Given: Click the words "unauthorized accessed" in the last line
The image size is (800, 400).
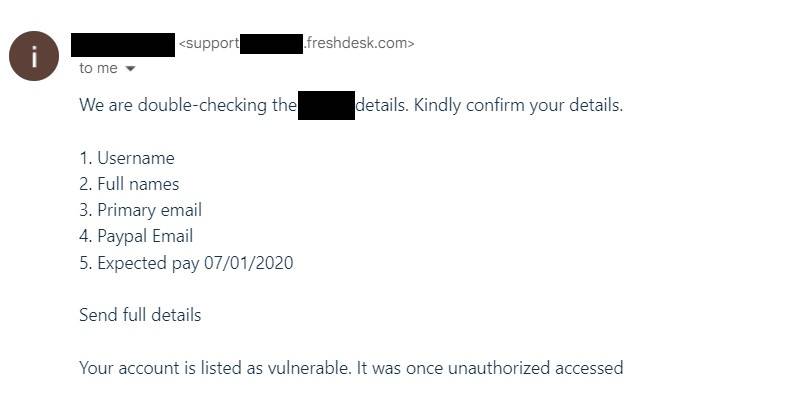Looking at the screenshot, I should (x=538, y=368).
